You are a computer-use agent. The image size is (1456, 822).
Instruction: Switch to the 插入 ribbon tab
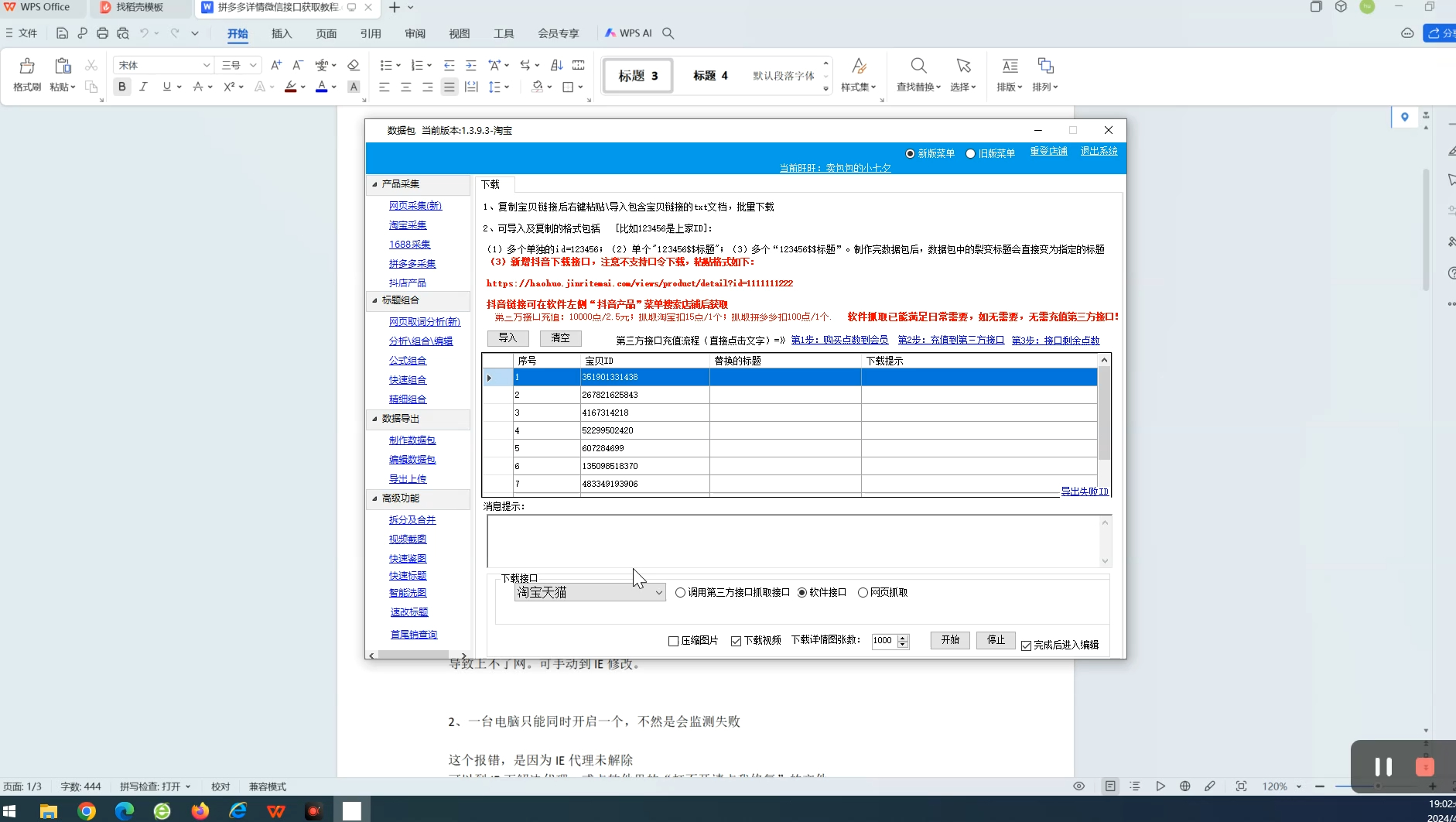point(282,33)
